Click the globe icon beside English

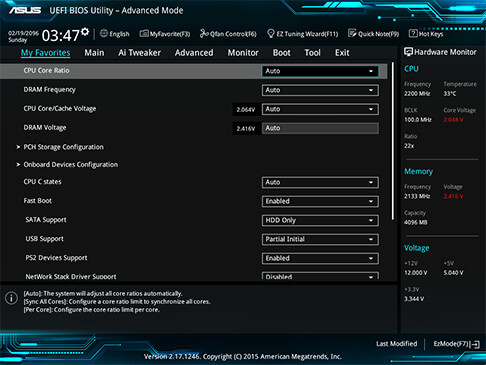coord(104,33)
